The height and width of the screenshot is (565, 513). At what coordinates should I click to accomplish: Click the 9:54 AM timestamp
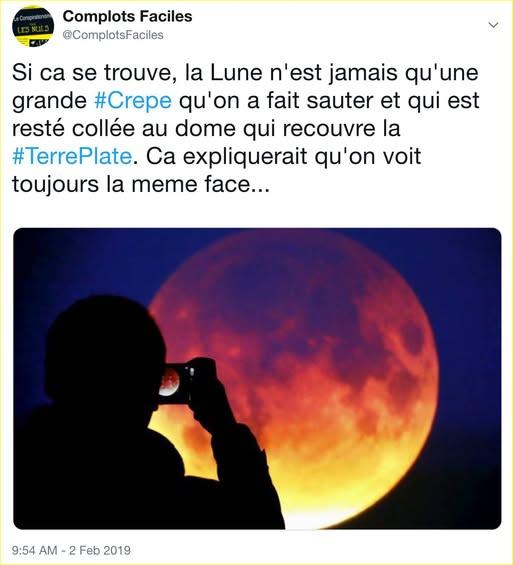coord(35,550)
